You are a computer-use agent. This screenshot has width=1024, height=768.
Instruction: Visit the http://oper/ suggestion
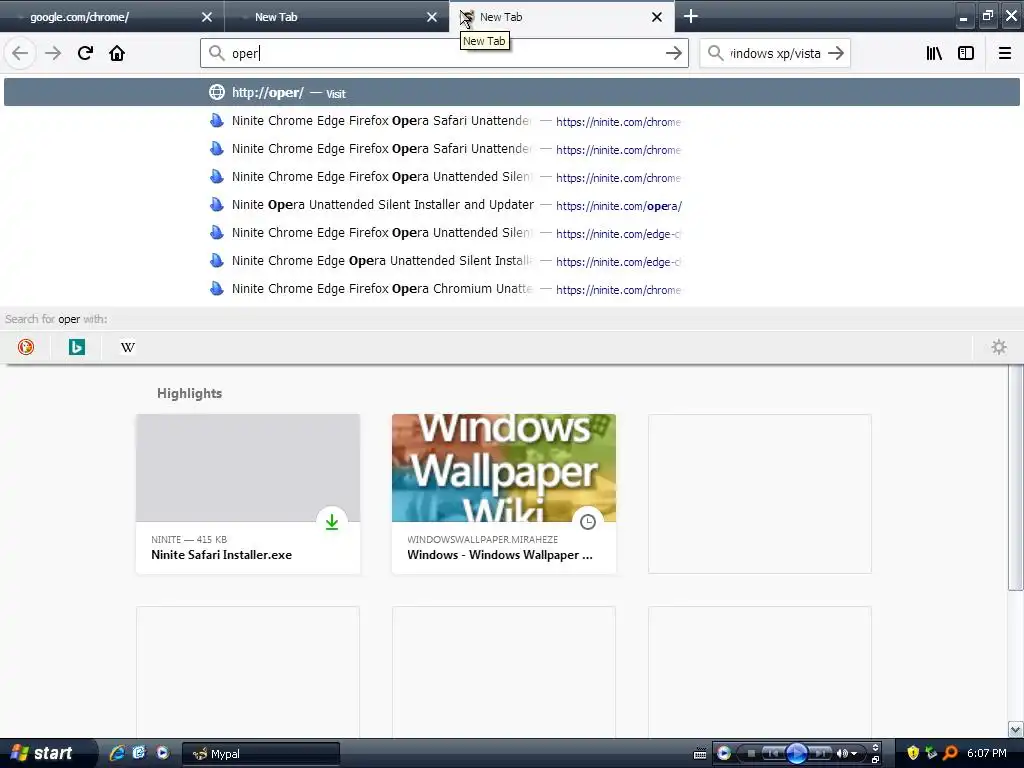(512, 92)
